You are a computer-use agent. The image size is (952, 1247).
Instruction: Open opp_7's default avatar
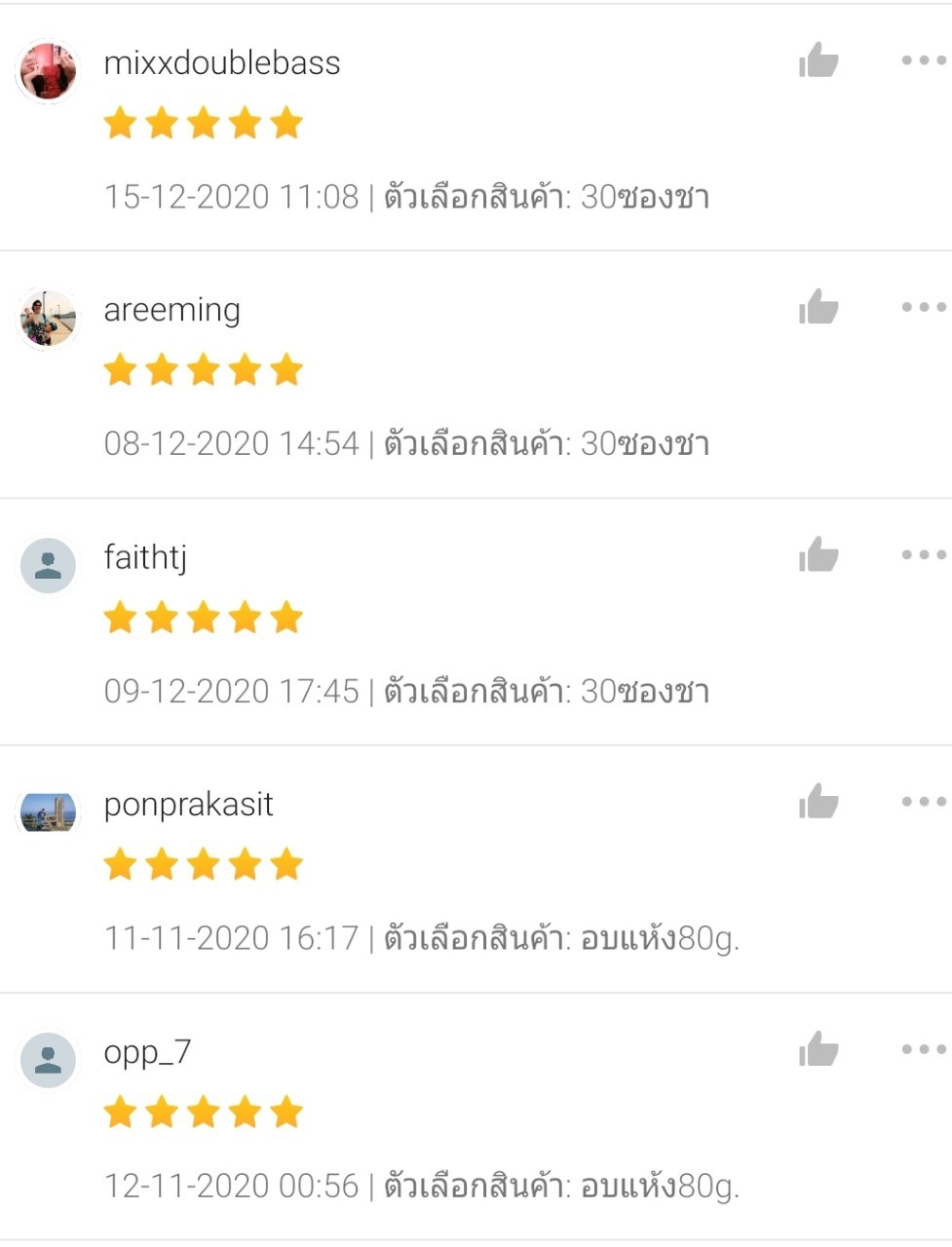(48, 1060)
